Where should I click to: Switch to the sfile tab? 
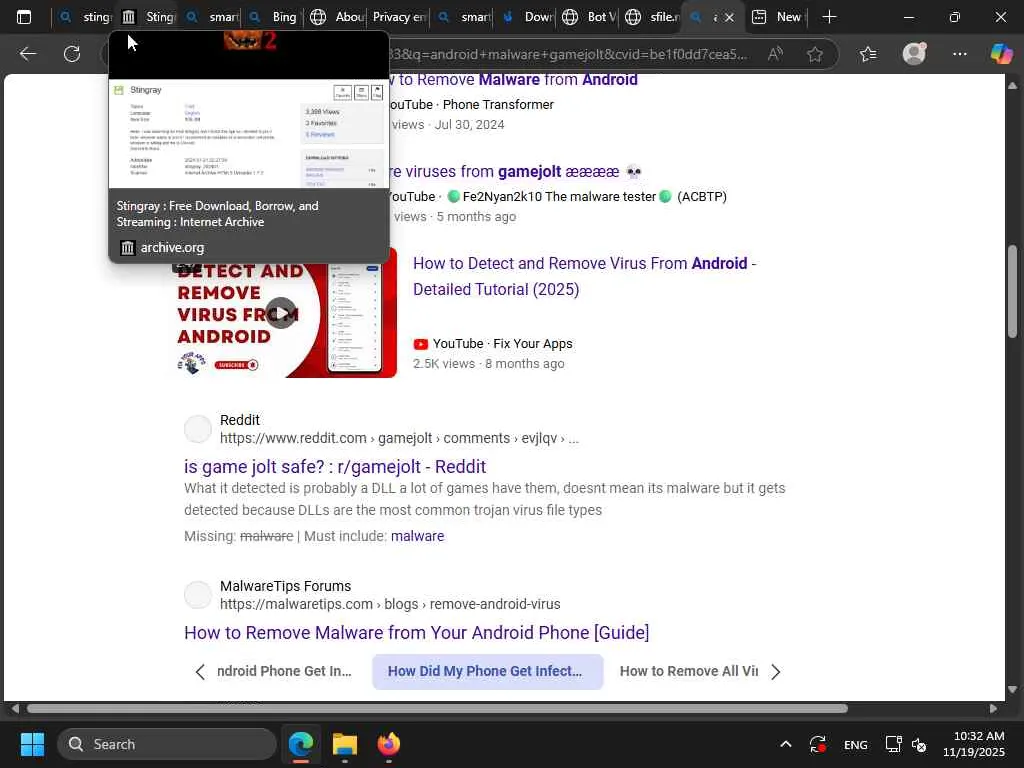(x=652, y=17)
